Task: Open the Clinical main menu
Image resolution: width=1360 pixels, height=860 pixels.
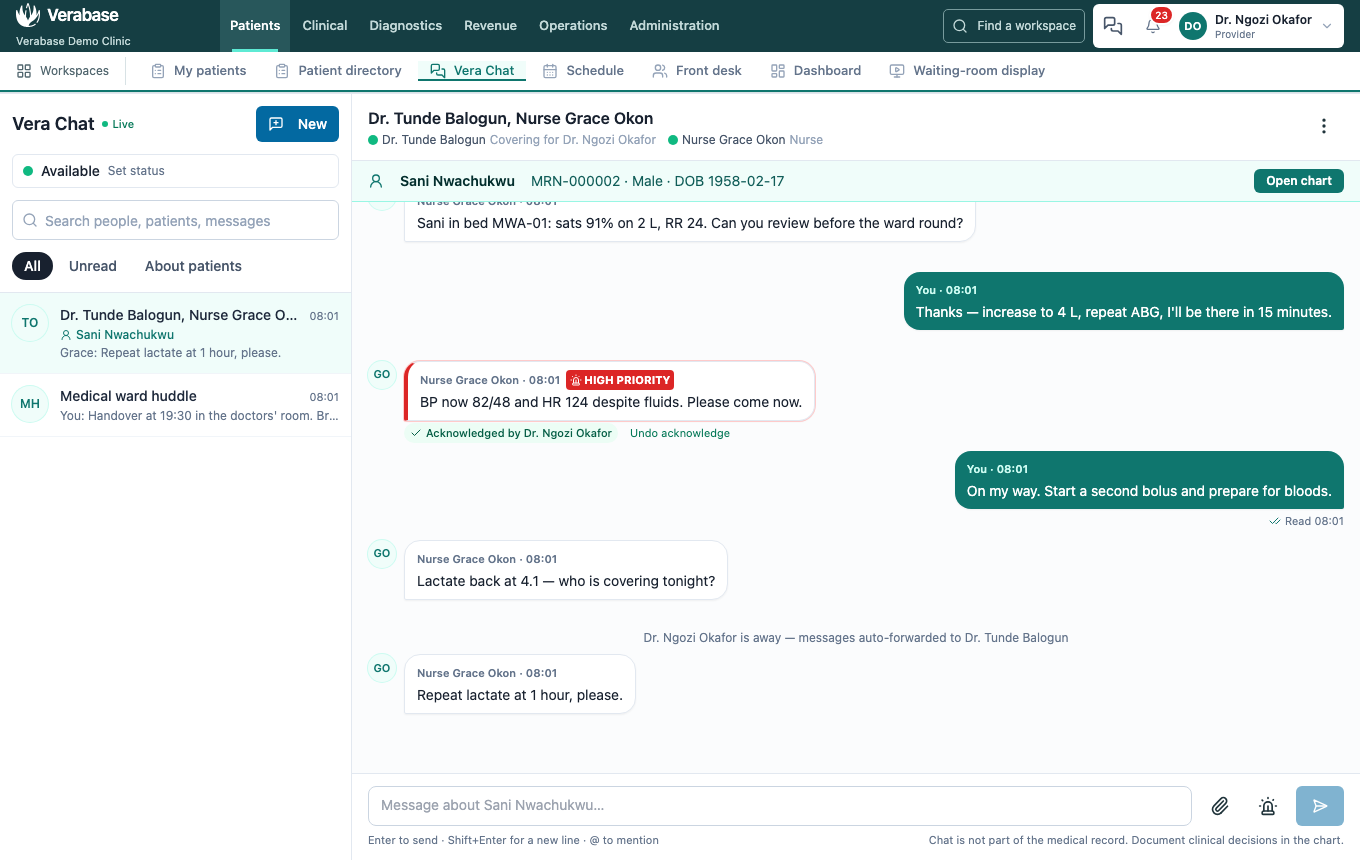Action: (325, 26)
